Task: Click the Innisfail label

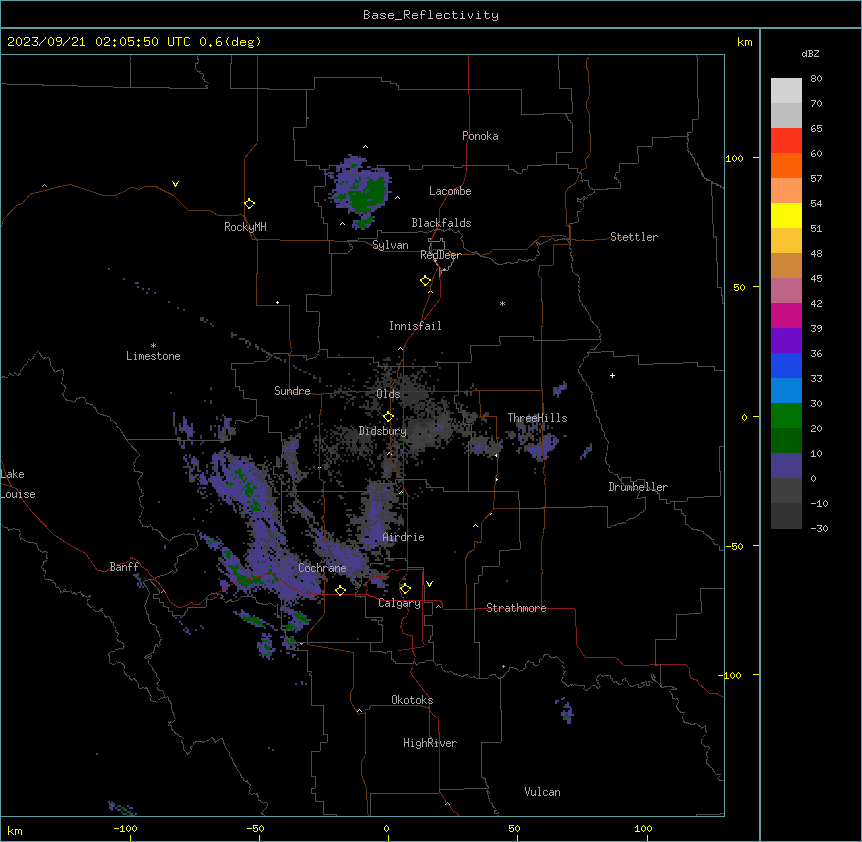Action: tap(415, 326)
